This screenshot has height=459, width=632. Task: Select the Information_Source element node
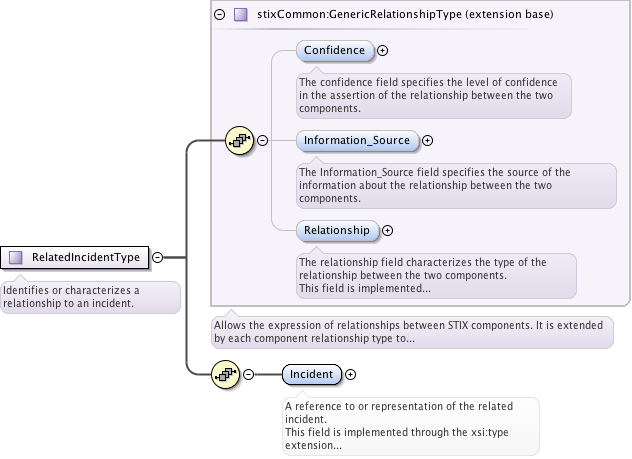(x=356, y=141)
